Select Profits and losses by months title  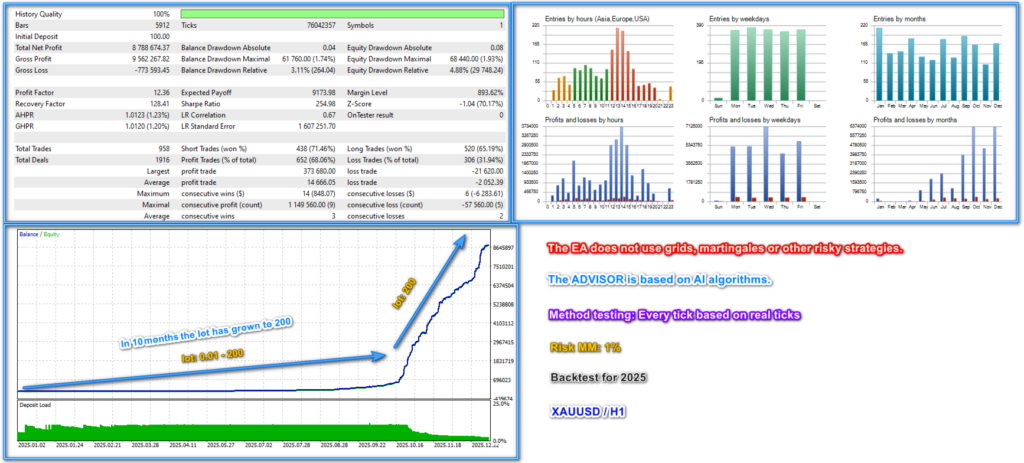(915, 120)
